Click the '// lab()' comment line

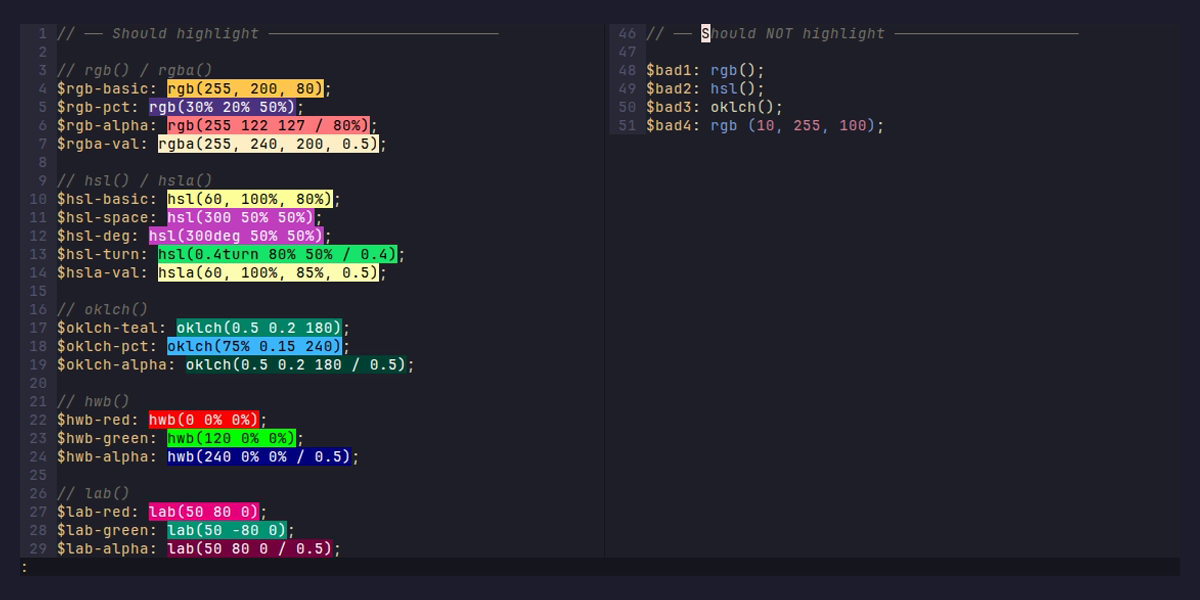(x=94, y=493)
